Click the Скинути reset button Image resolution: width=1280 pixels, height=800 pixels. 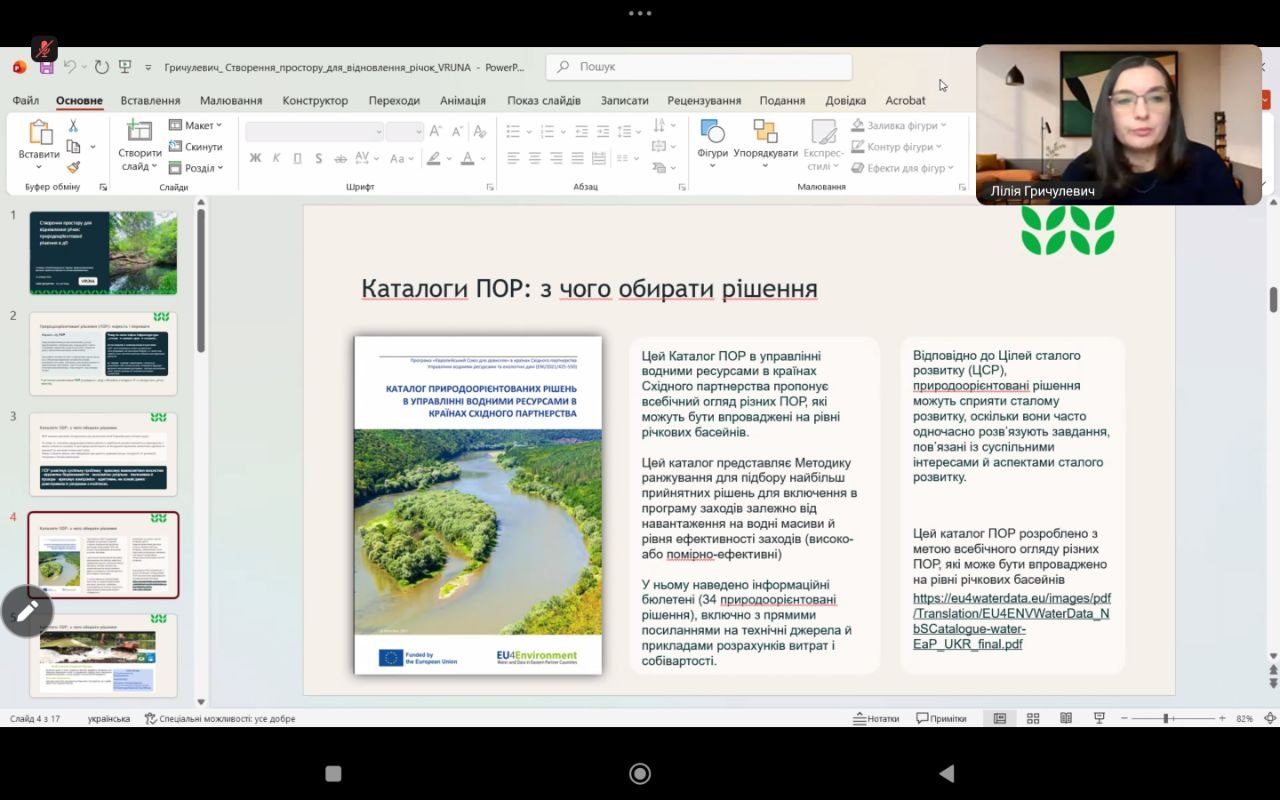(196, 147)
